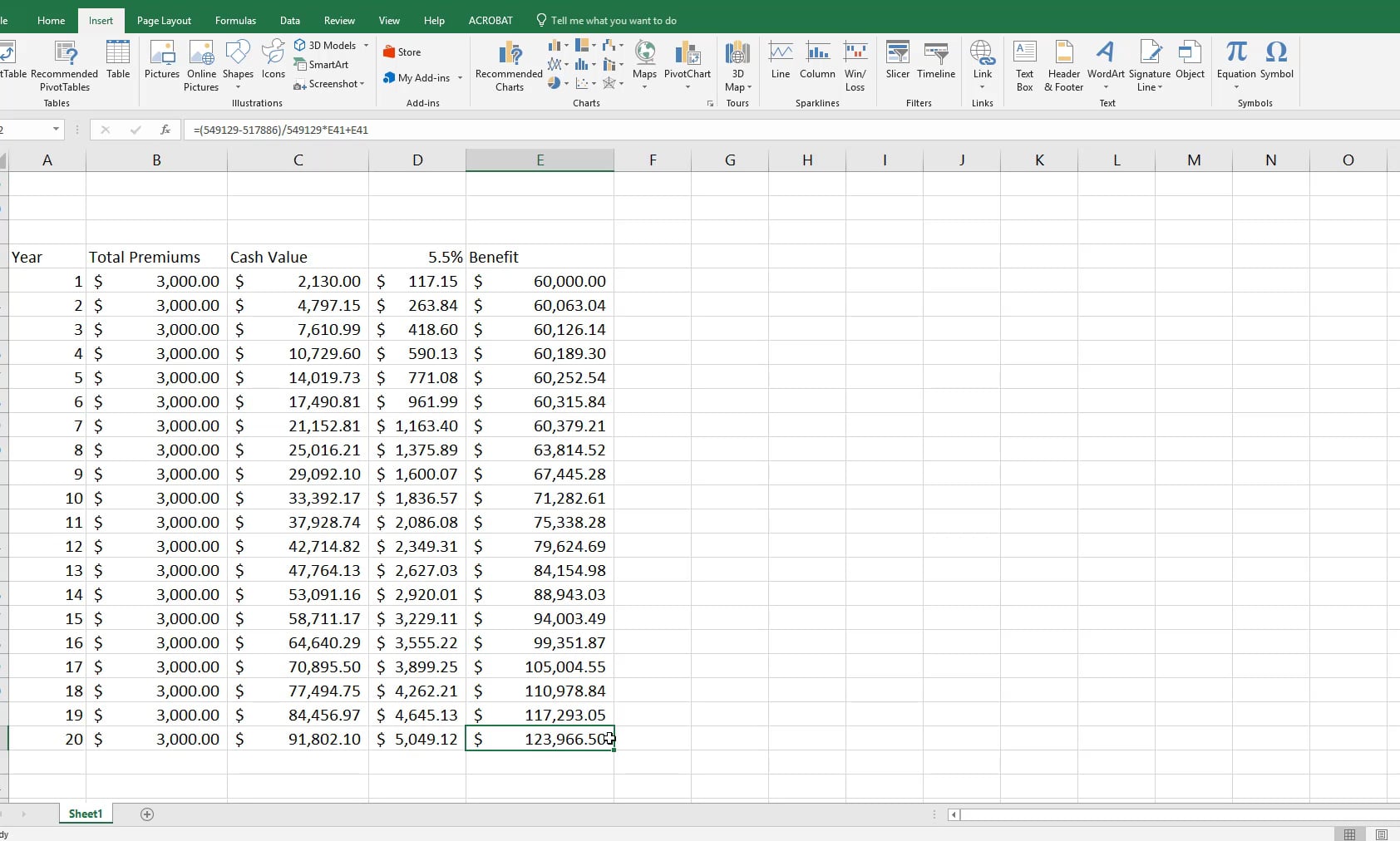Insert a Line sparkline
The width and height of the screenshot is (1400, 841).
pos(781,60)
